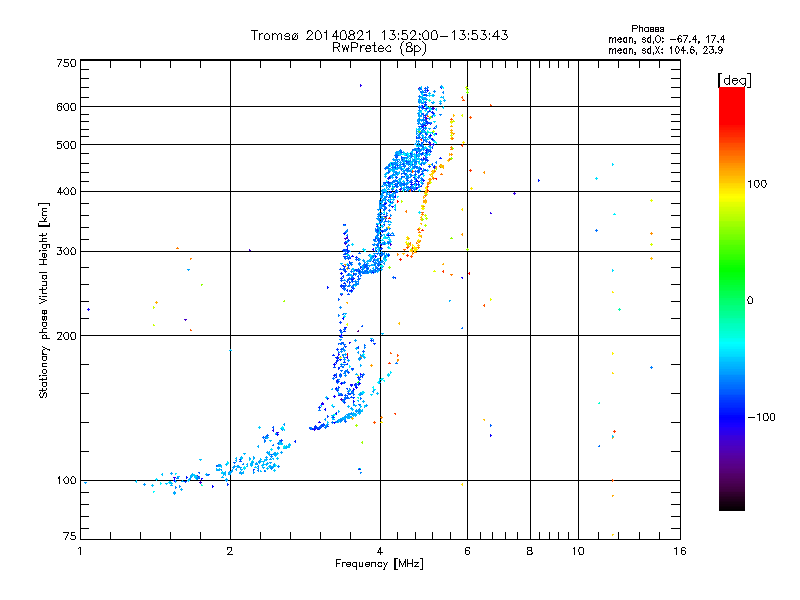The width and height of the screenshot is (800, 600).
Task: Click the plot title 'Tromsø 20140821 13:52:00-13:53:43'
Action: click(379, 35)
